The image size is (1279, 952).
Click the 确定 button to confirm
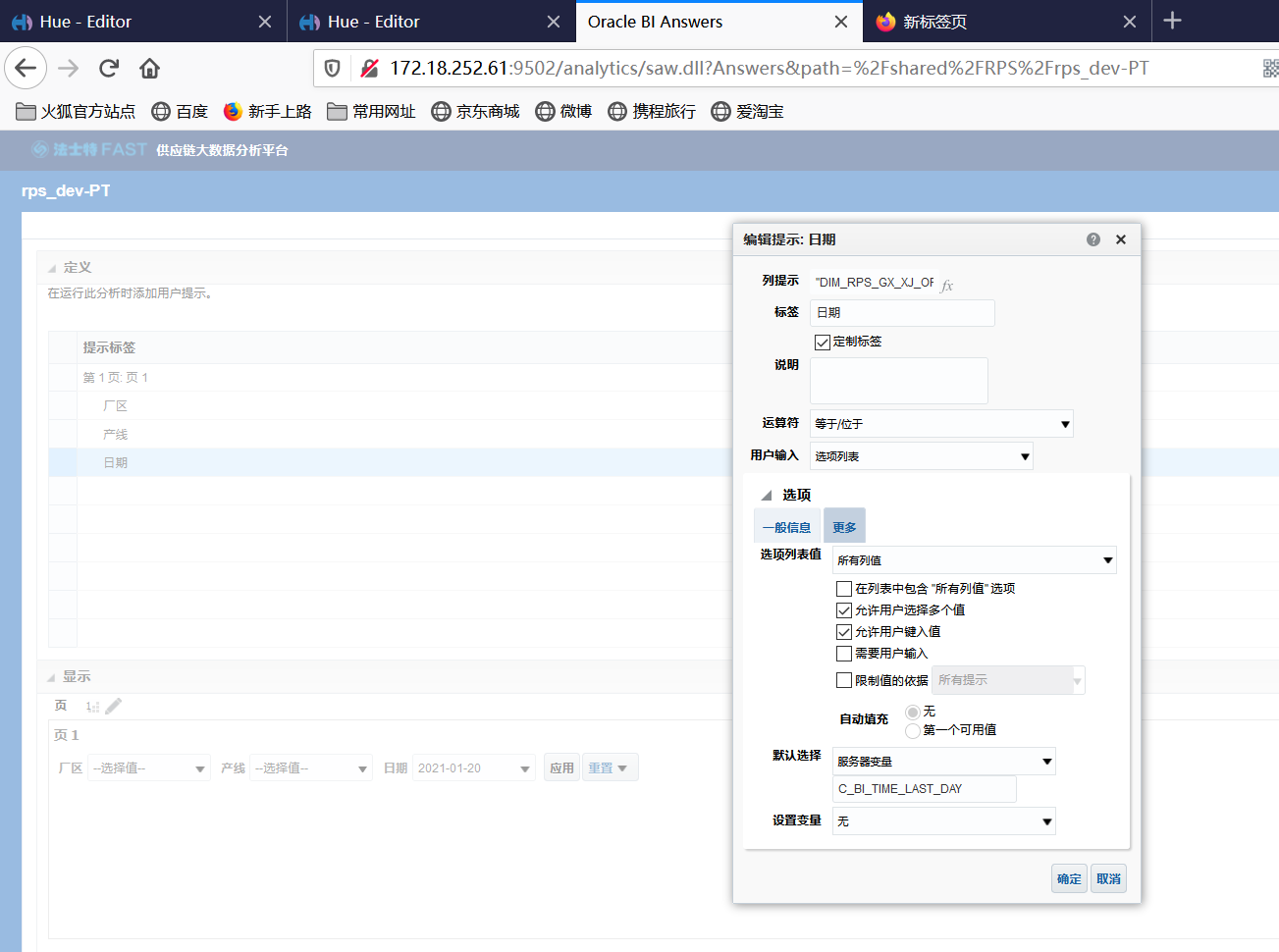(1069, 878)
